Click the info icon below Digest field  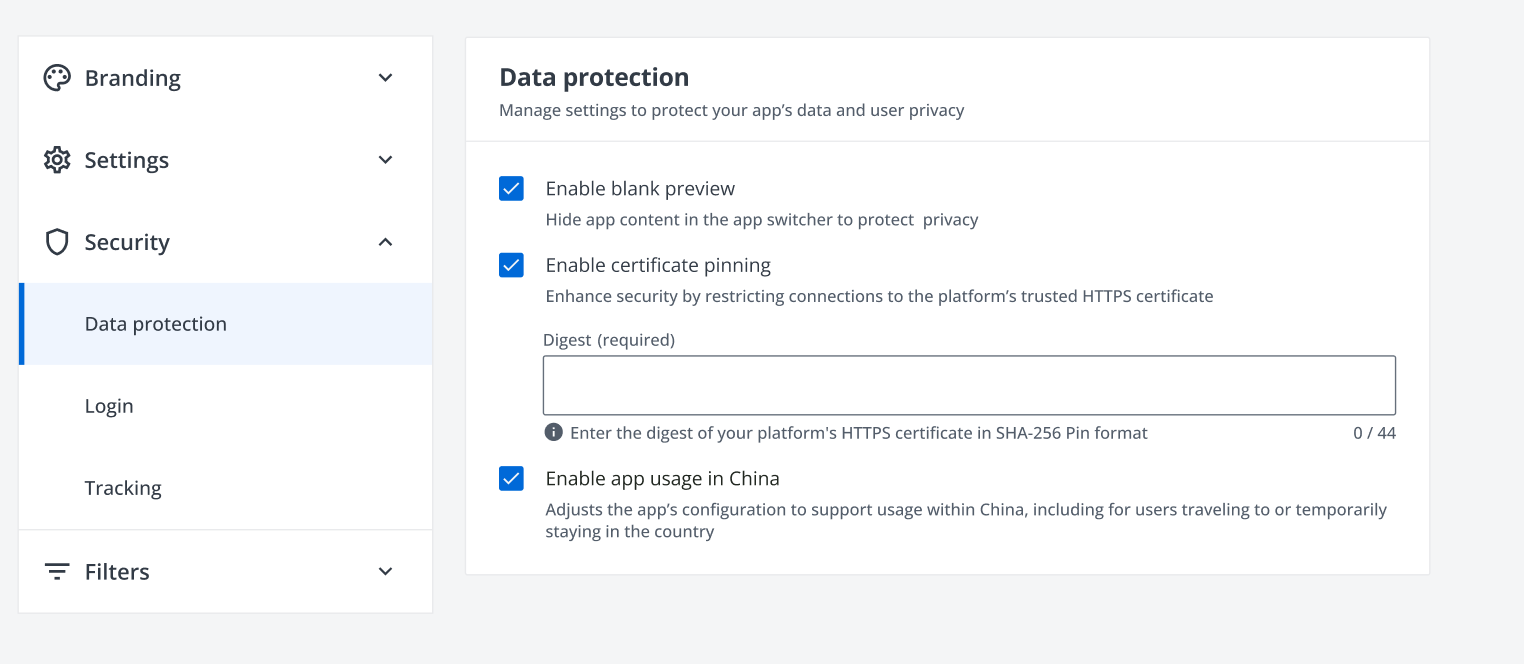(553, 432)
